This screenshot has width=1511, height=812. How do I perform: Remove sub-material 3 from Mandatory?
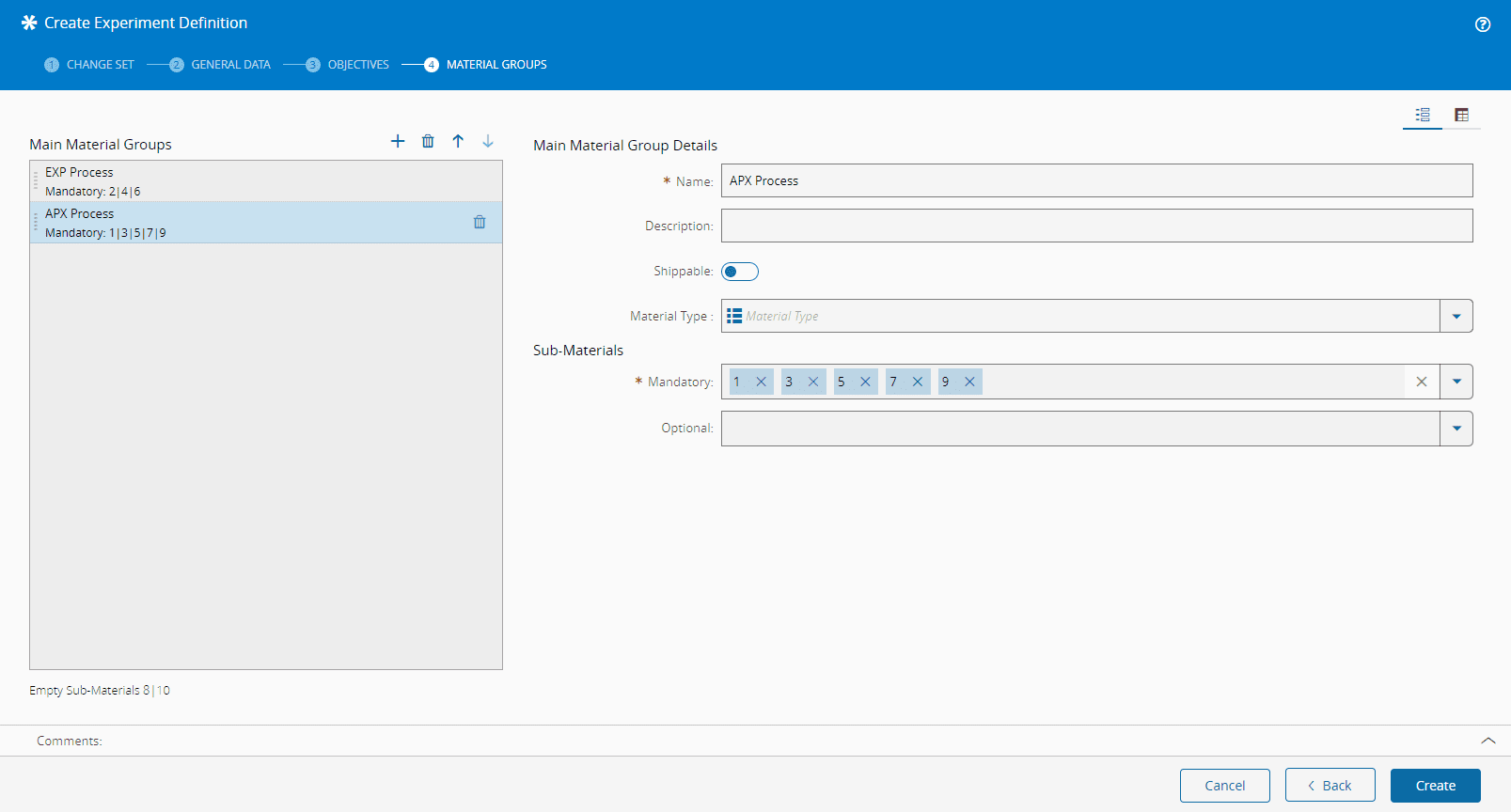(813, 382)
